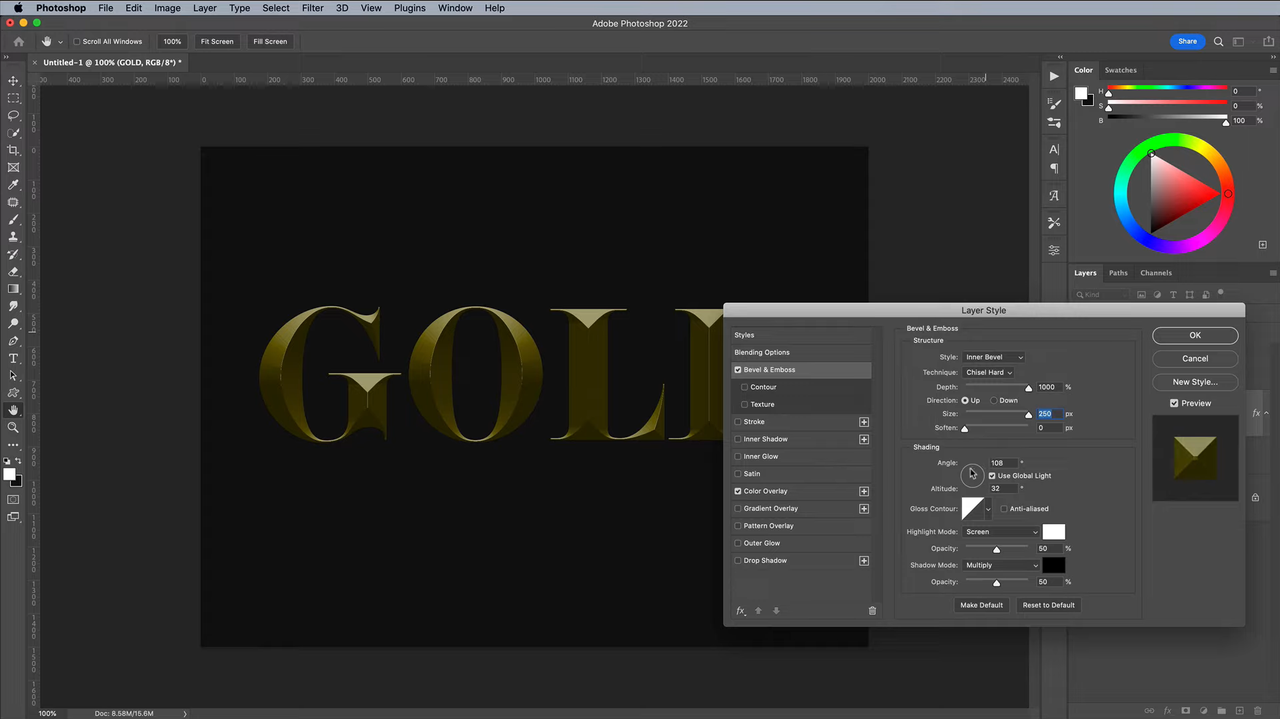1280x719 pixels.
Task: Enable the Texture checkbox
Action: point(744,404)
